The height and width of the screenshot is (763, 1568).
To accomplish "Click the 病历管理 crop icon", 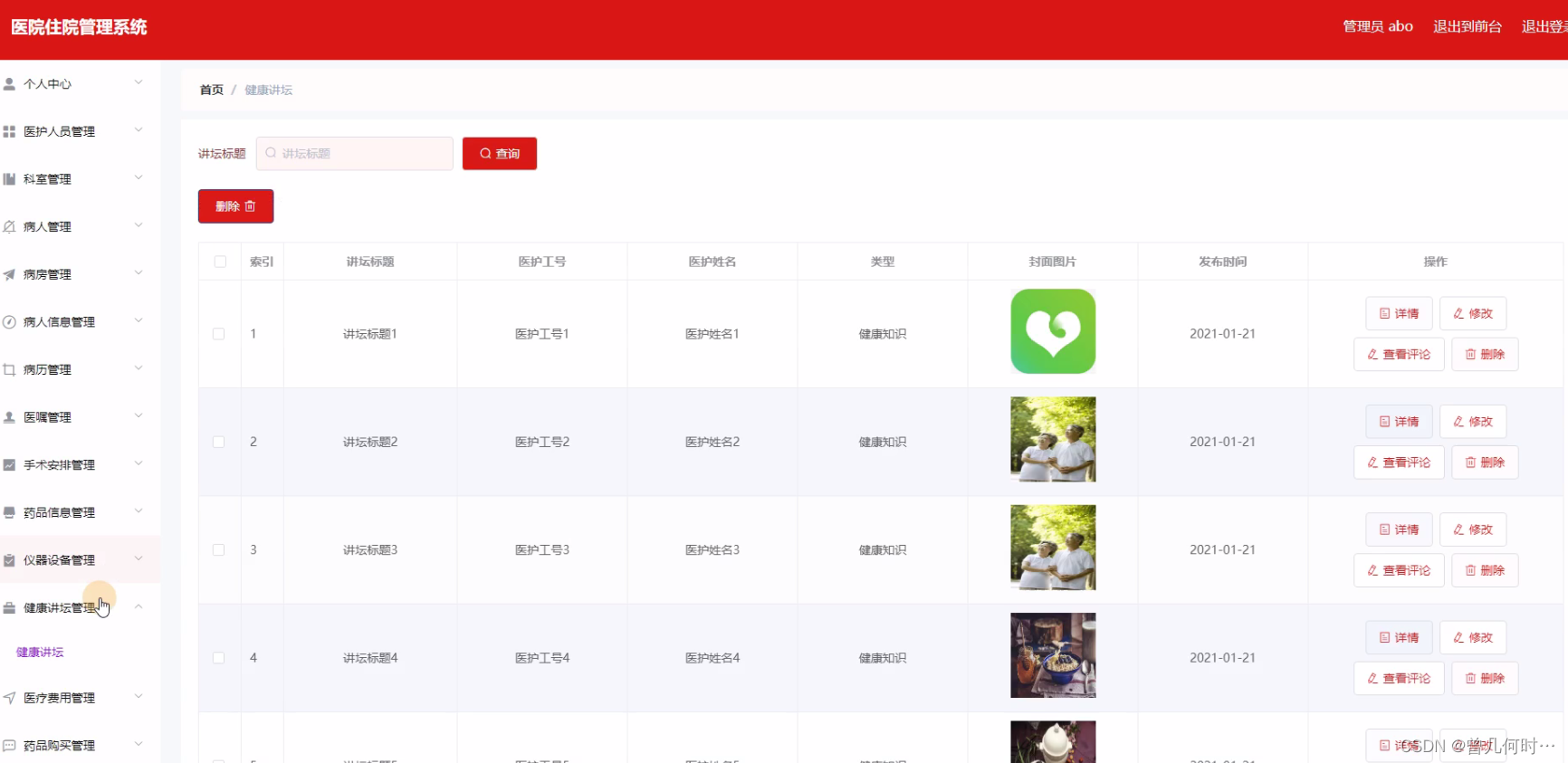I will 9,369.
